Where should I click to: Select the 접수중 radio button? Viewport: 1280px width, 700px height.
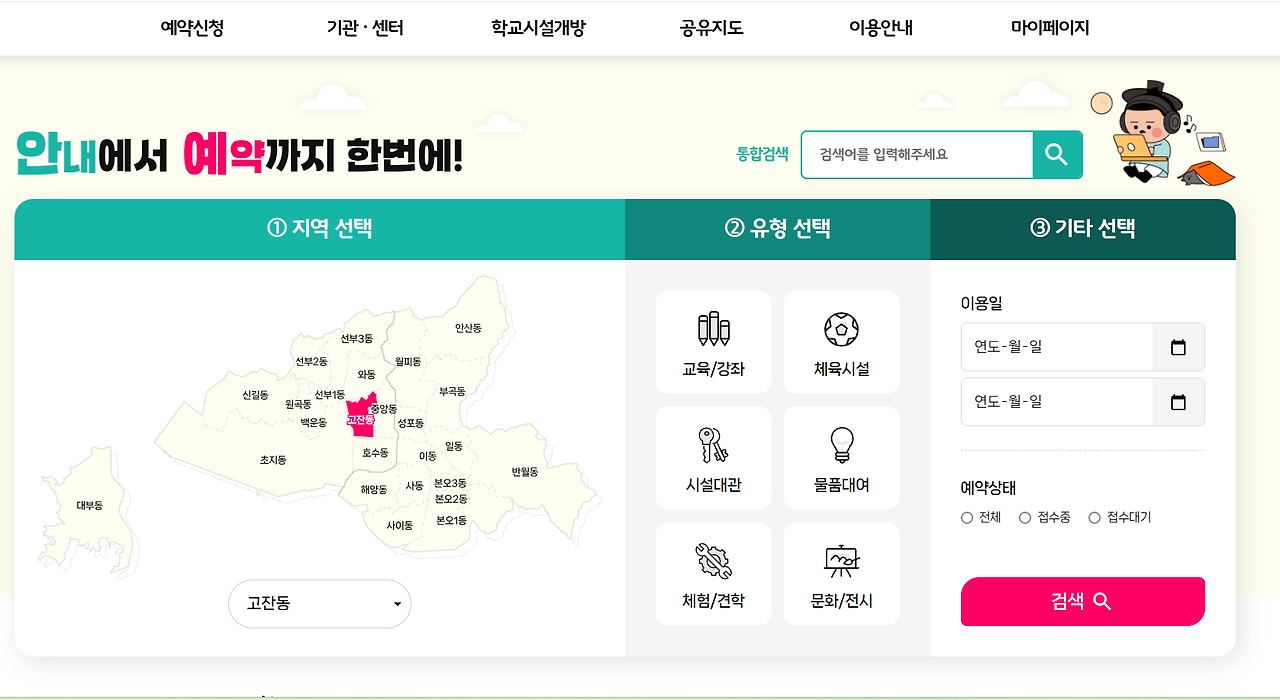pos(1025,518)
